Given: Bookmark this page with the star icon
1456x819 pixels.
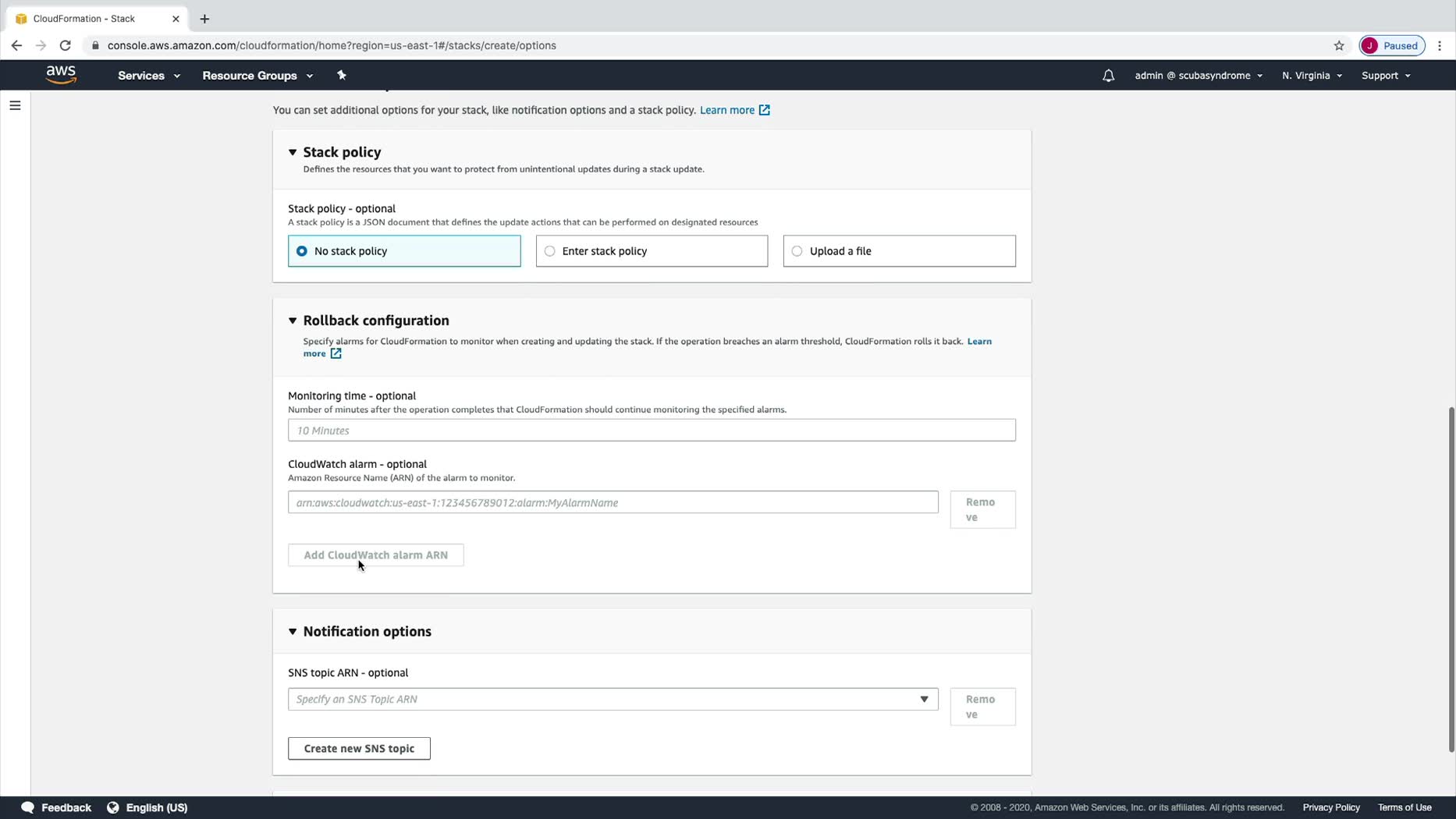Looking at the screenshot, I should click(x=1339, y=45).
